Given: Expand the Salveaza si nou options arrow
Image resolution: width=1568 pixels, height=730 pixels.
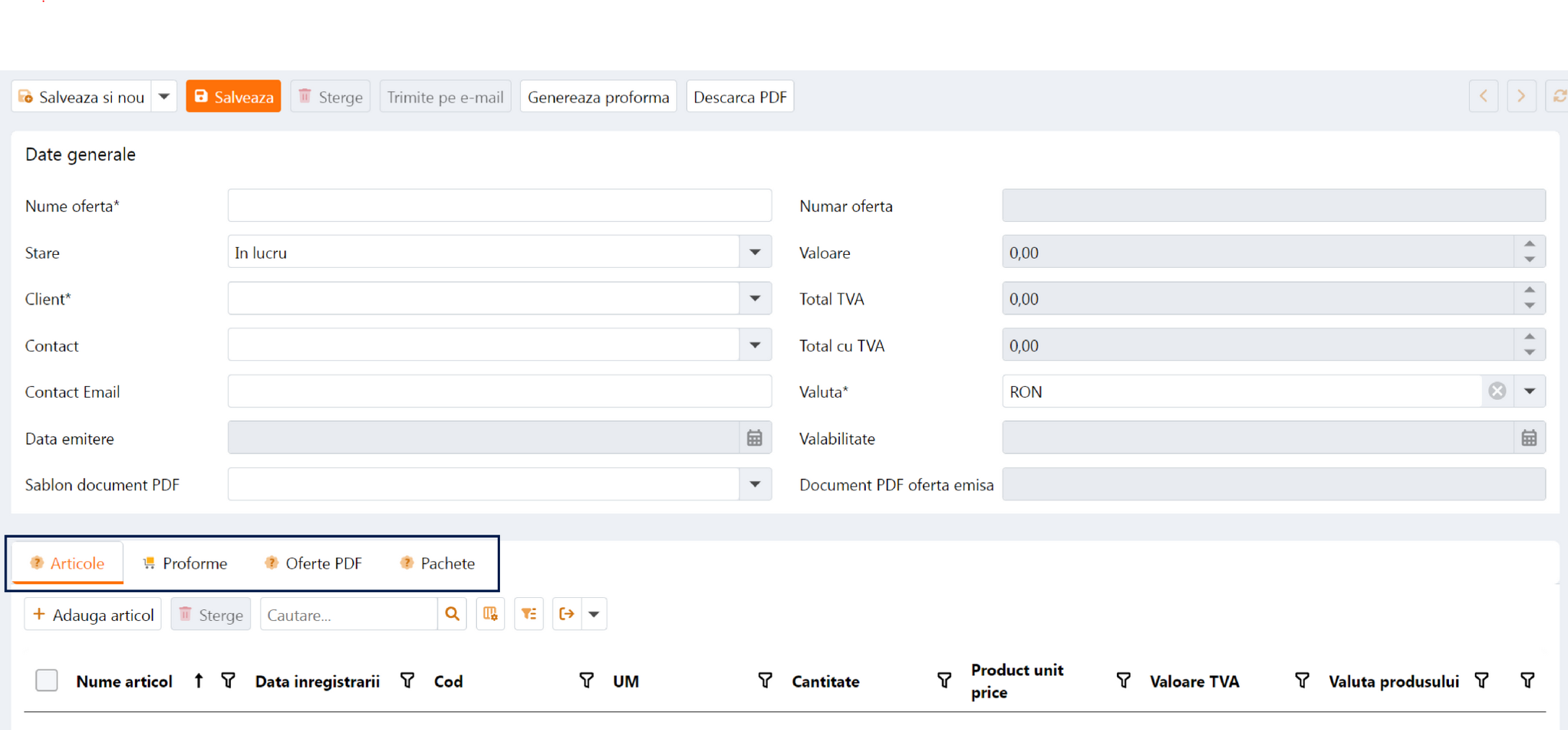Looking at the screenshot, I should click(x=165, y=97).
